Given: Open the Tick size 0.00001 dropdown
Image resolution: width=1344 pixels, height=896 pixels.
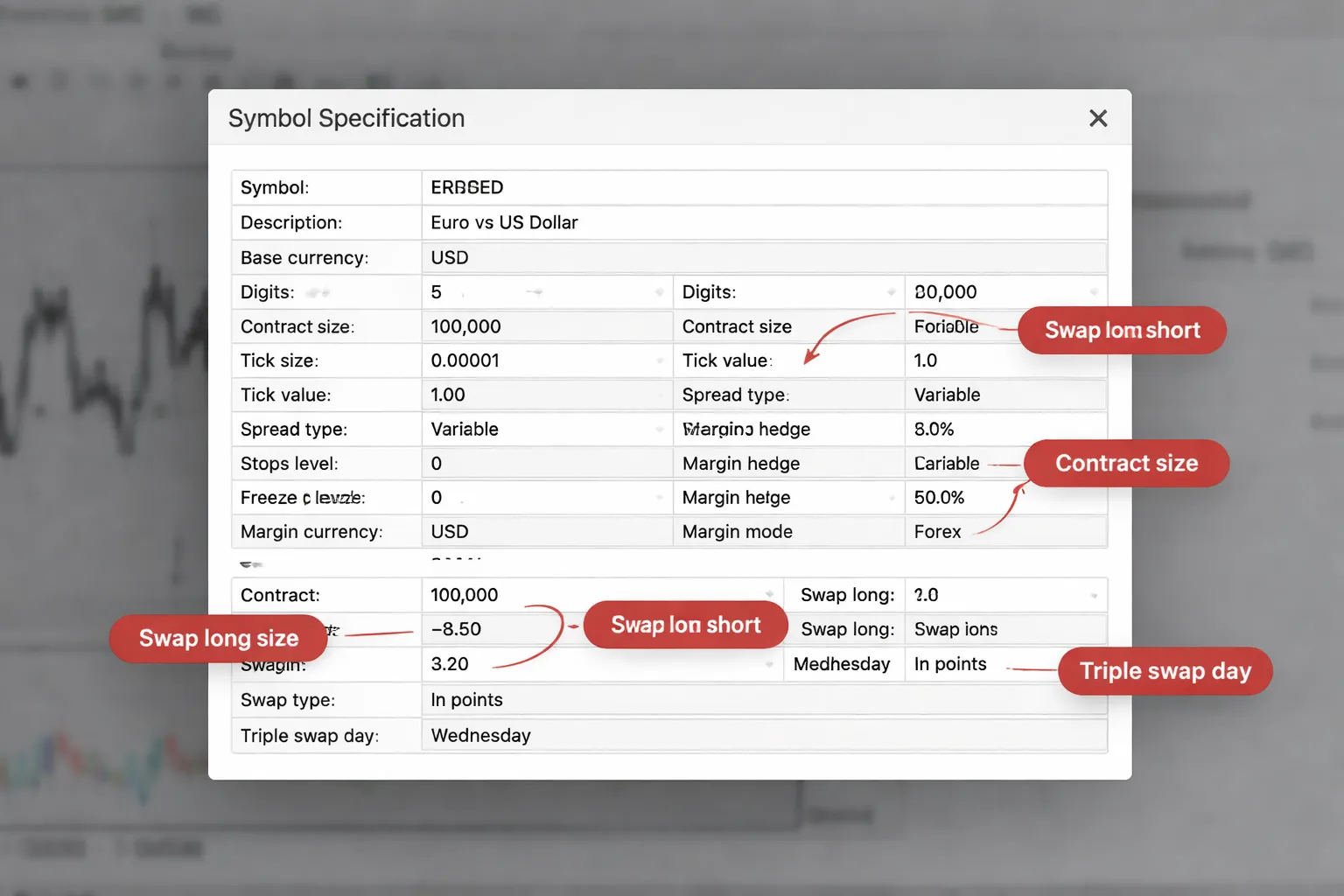Looking at the screenshot, I should coord(659,360).
